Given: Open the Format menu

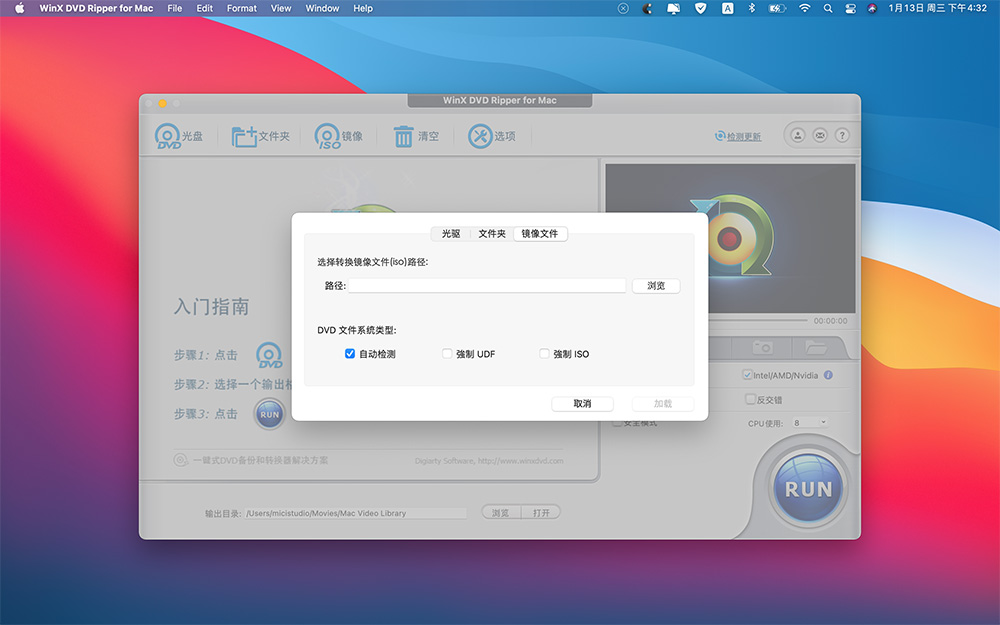Looking at the screenshot, I should [242, 8].
